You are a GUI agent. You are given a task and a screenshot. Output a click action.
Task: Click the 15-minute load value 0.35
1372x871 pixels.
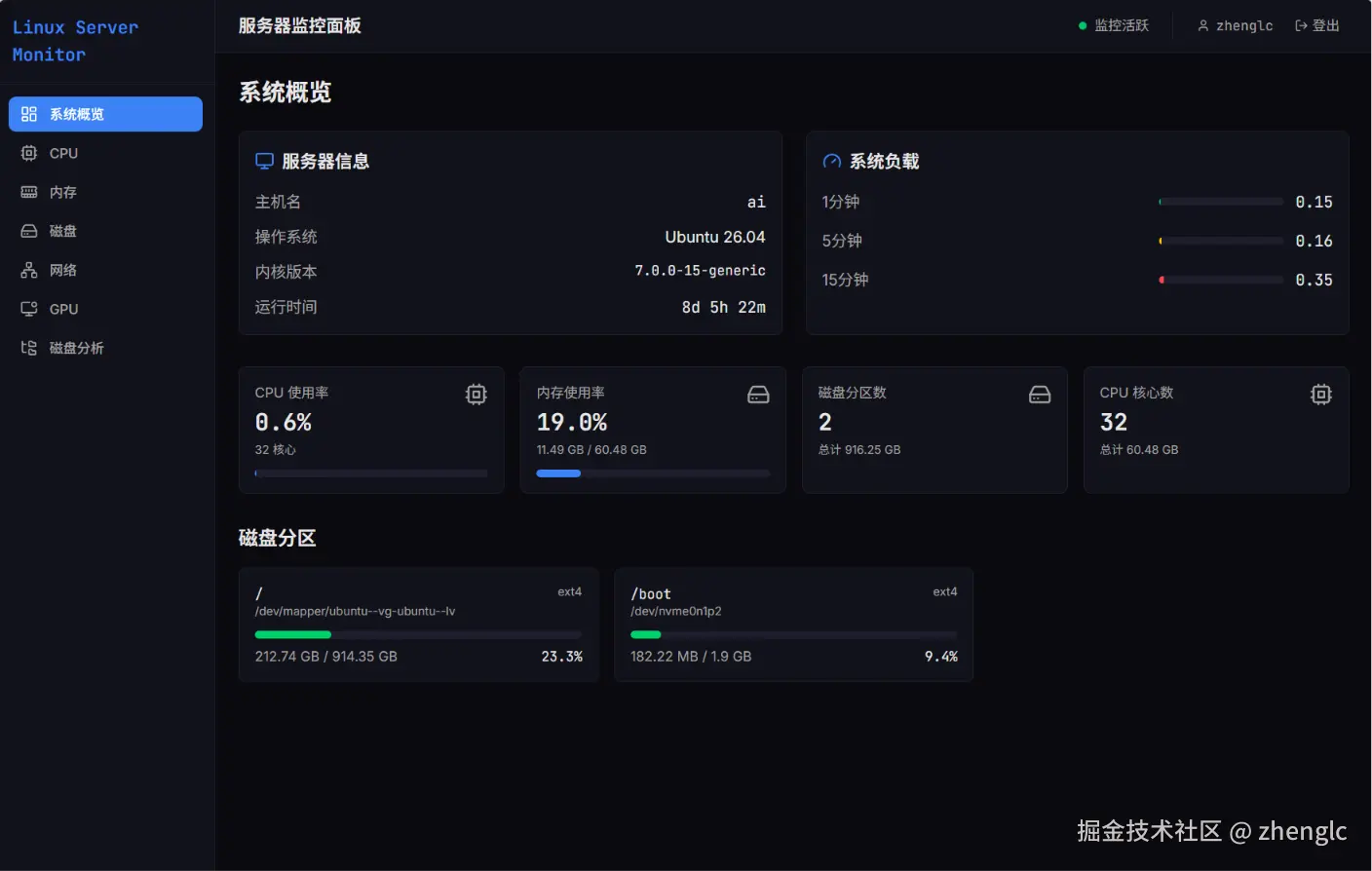(x=1314, y=280)
